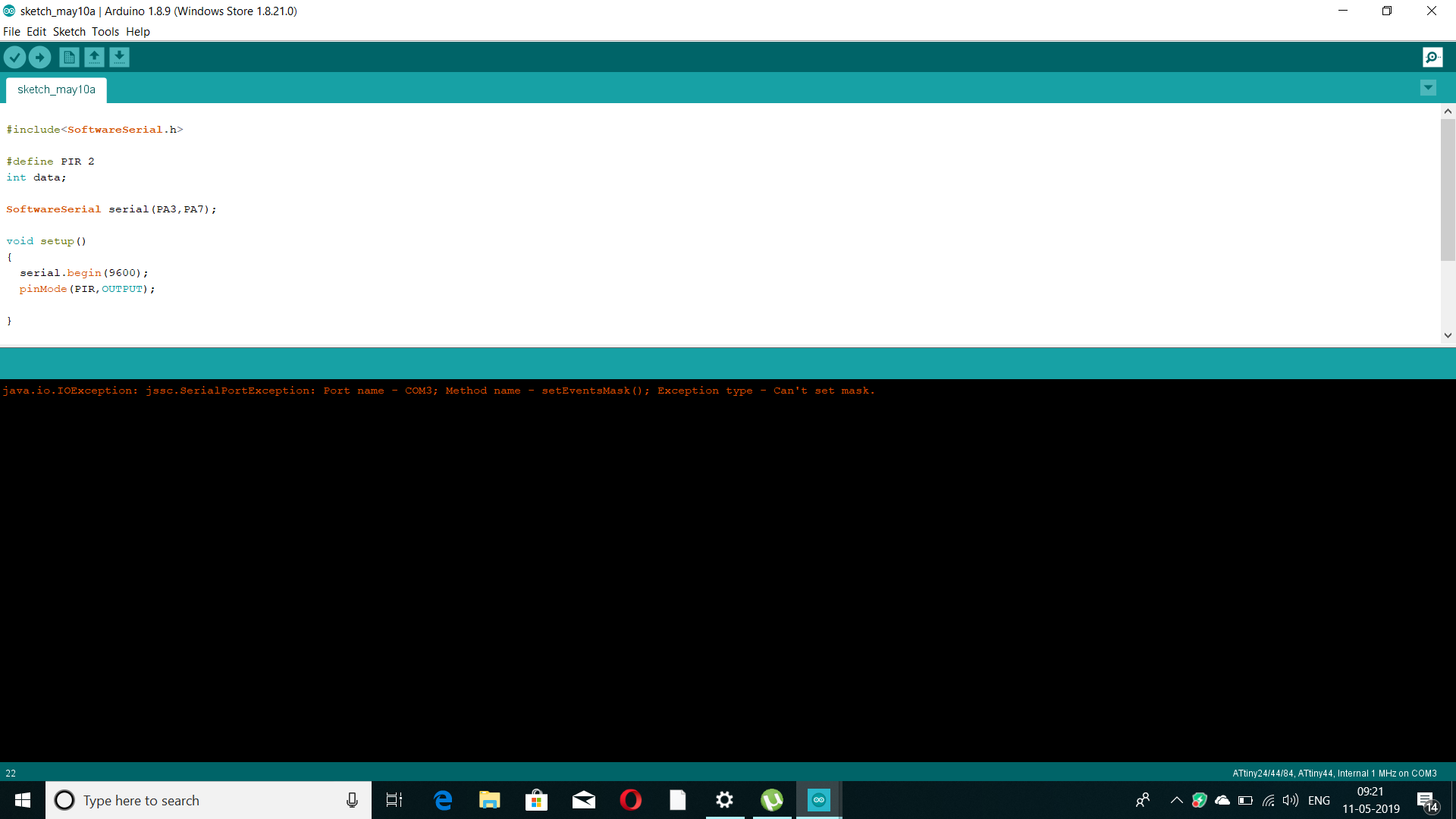Open the Tools menu
Image resolution: width=1456 pixels, height=819 pixels.
(x=105, y=32)
